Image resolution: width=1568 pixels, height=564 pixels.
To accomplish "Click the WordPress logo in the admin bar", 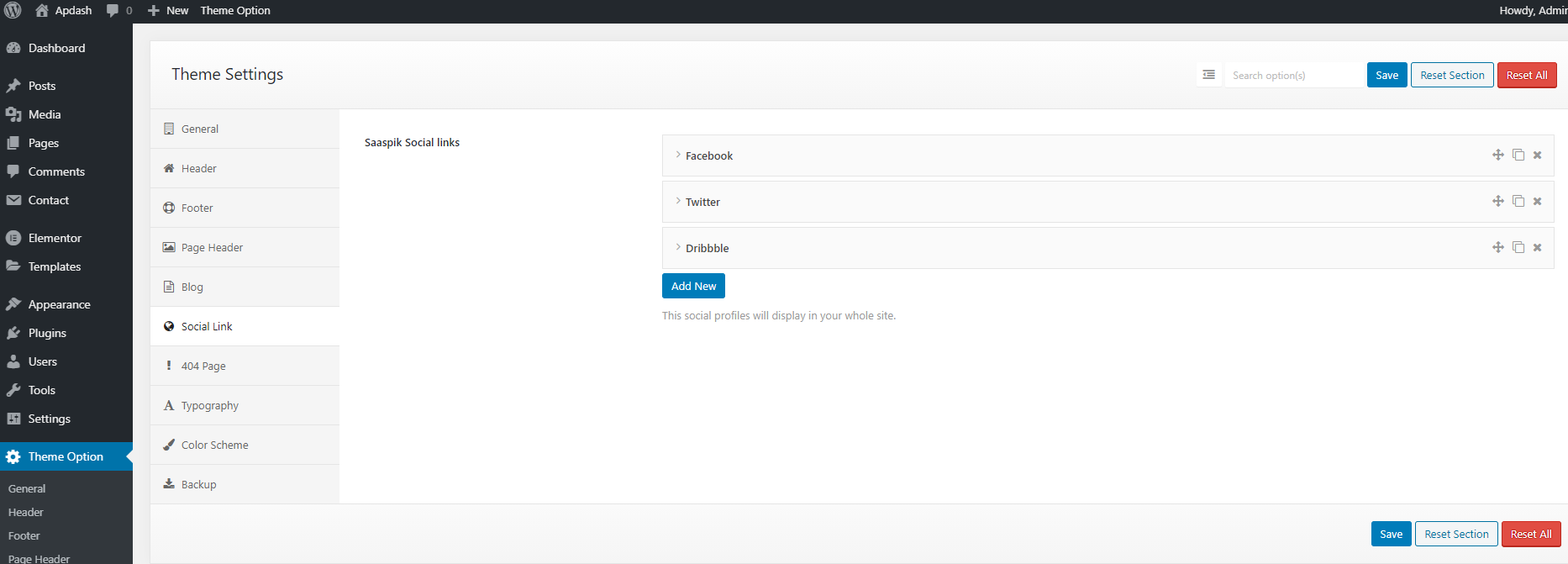I will point(13,10).
